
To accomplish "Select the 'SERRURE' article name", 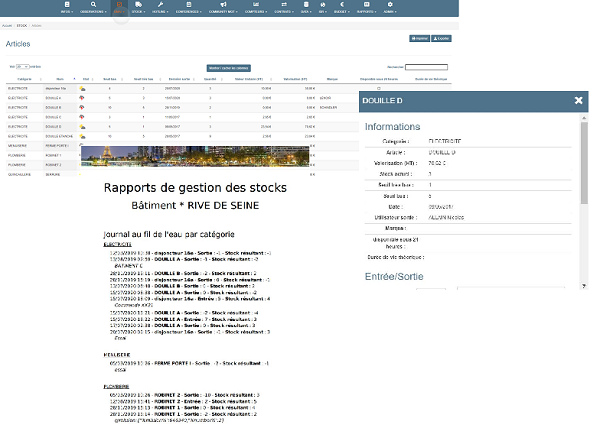I will [x=53, y=175].
